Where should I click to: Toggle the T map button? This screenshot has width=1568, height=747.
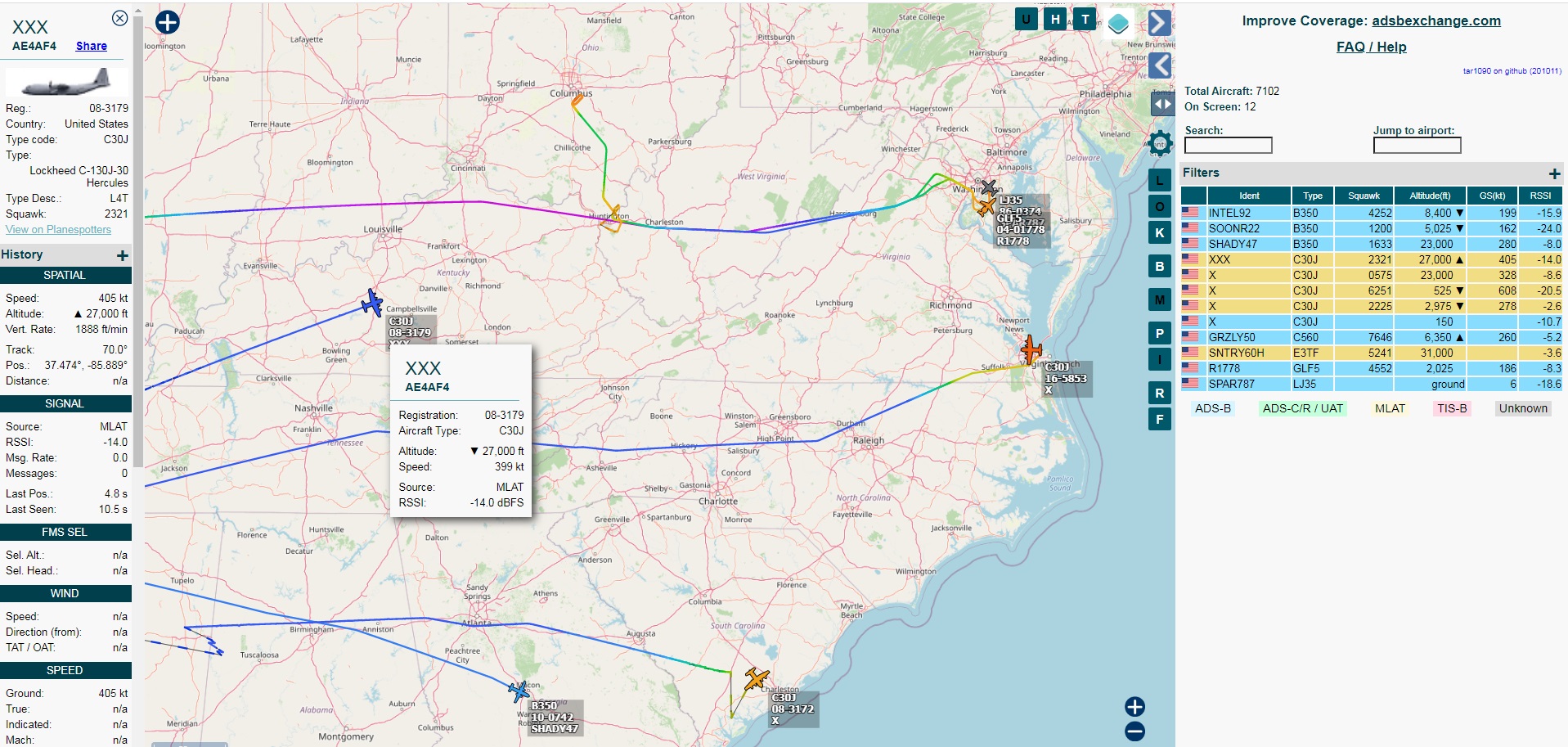click(x=1085, y=19)
